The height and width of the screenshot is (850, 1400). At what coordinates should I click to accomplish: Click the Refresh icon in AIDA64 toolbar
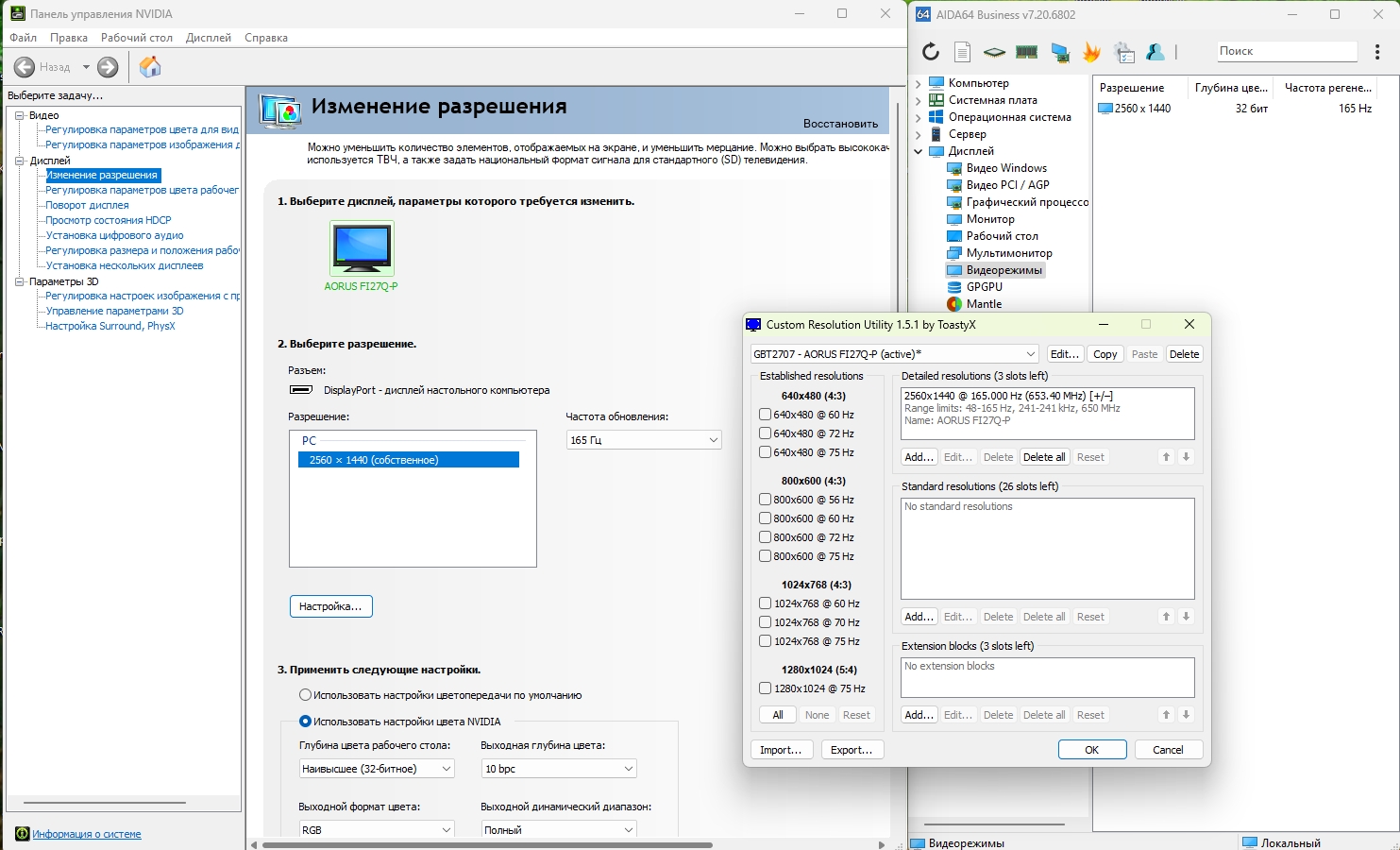[931, 52]
